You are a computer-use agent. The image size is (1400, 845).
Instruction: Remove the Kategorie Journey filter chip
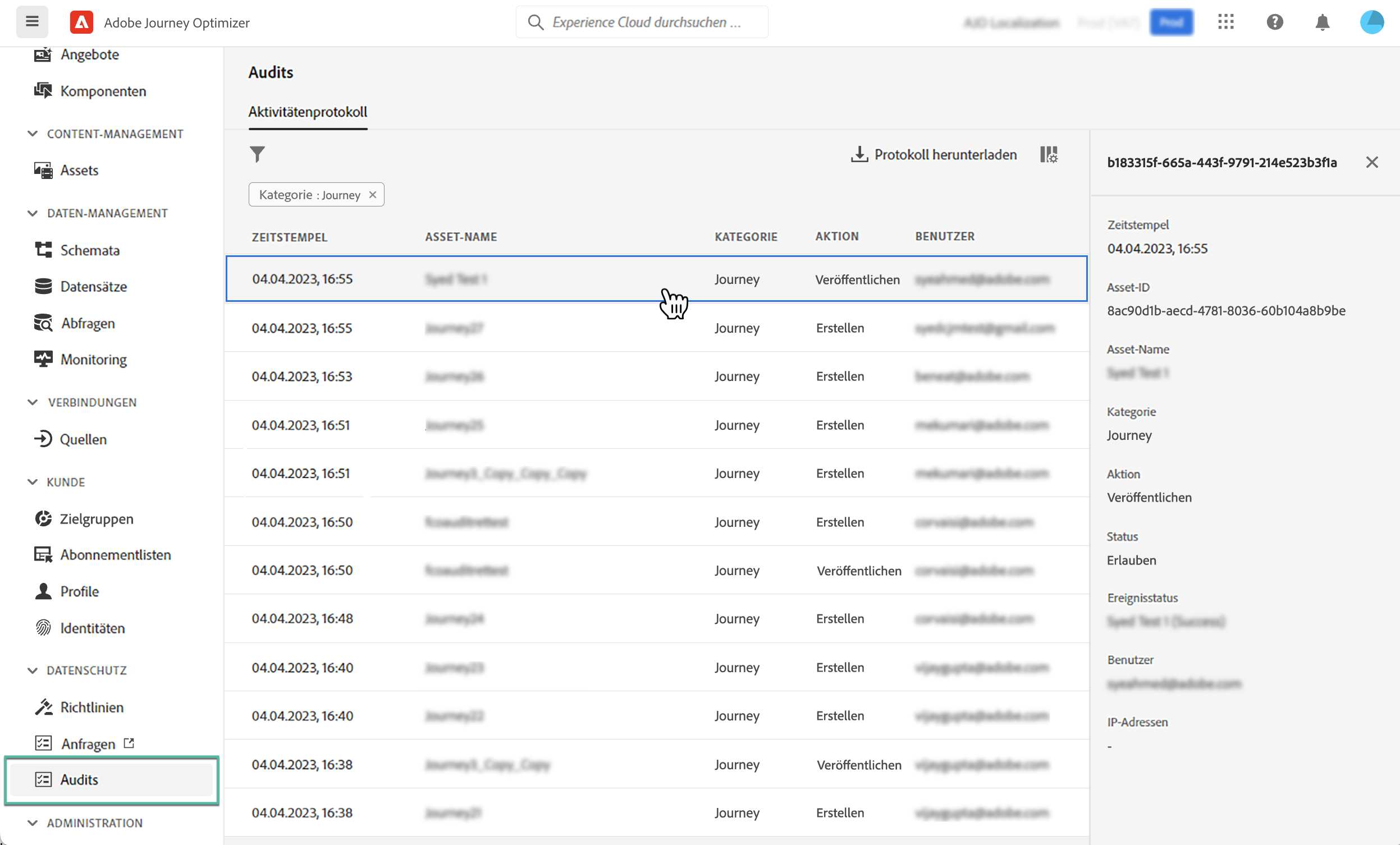[x=373, y=195]
